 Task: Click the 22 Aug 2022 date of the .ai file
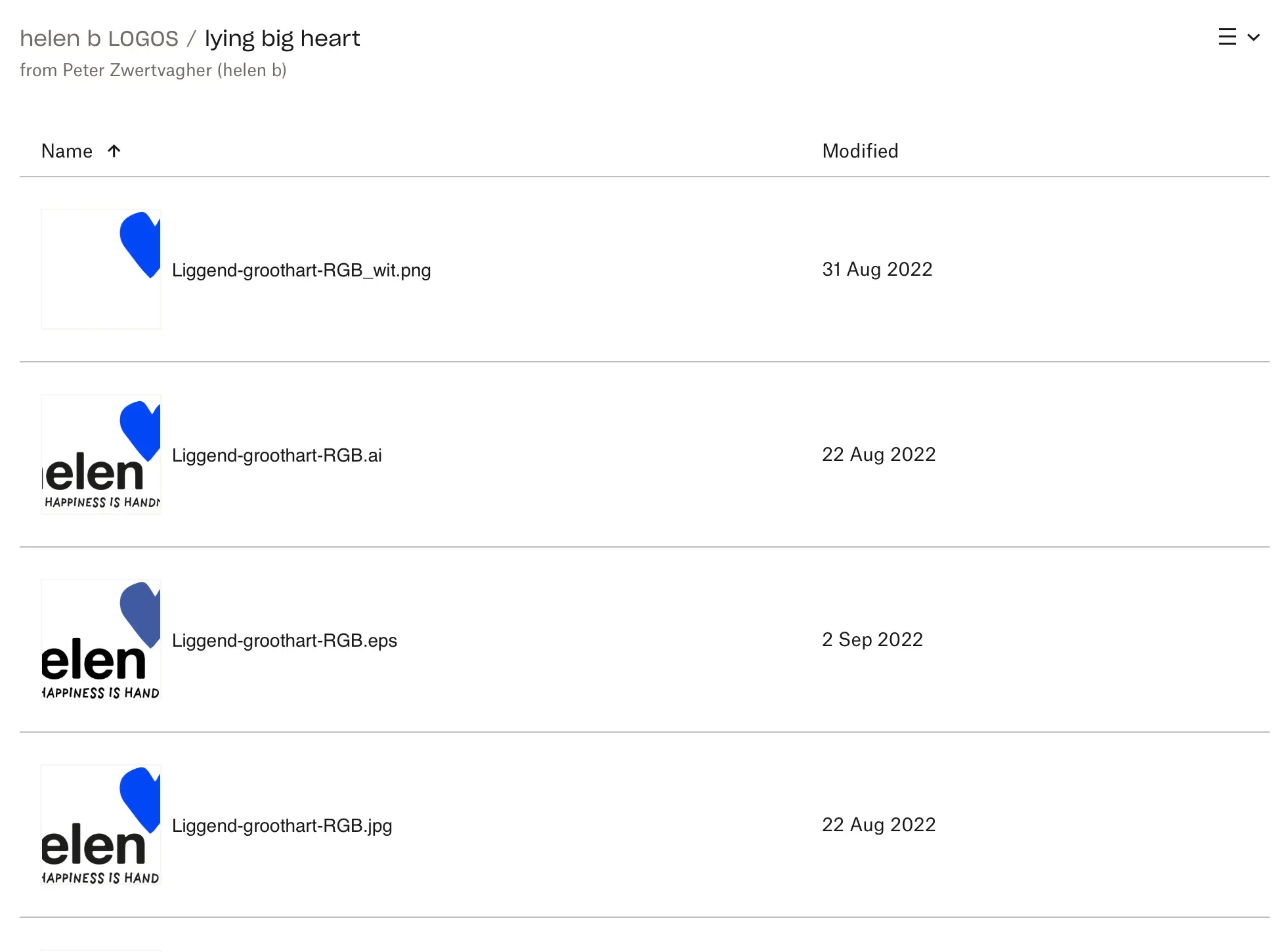[878, 454]
